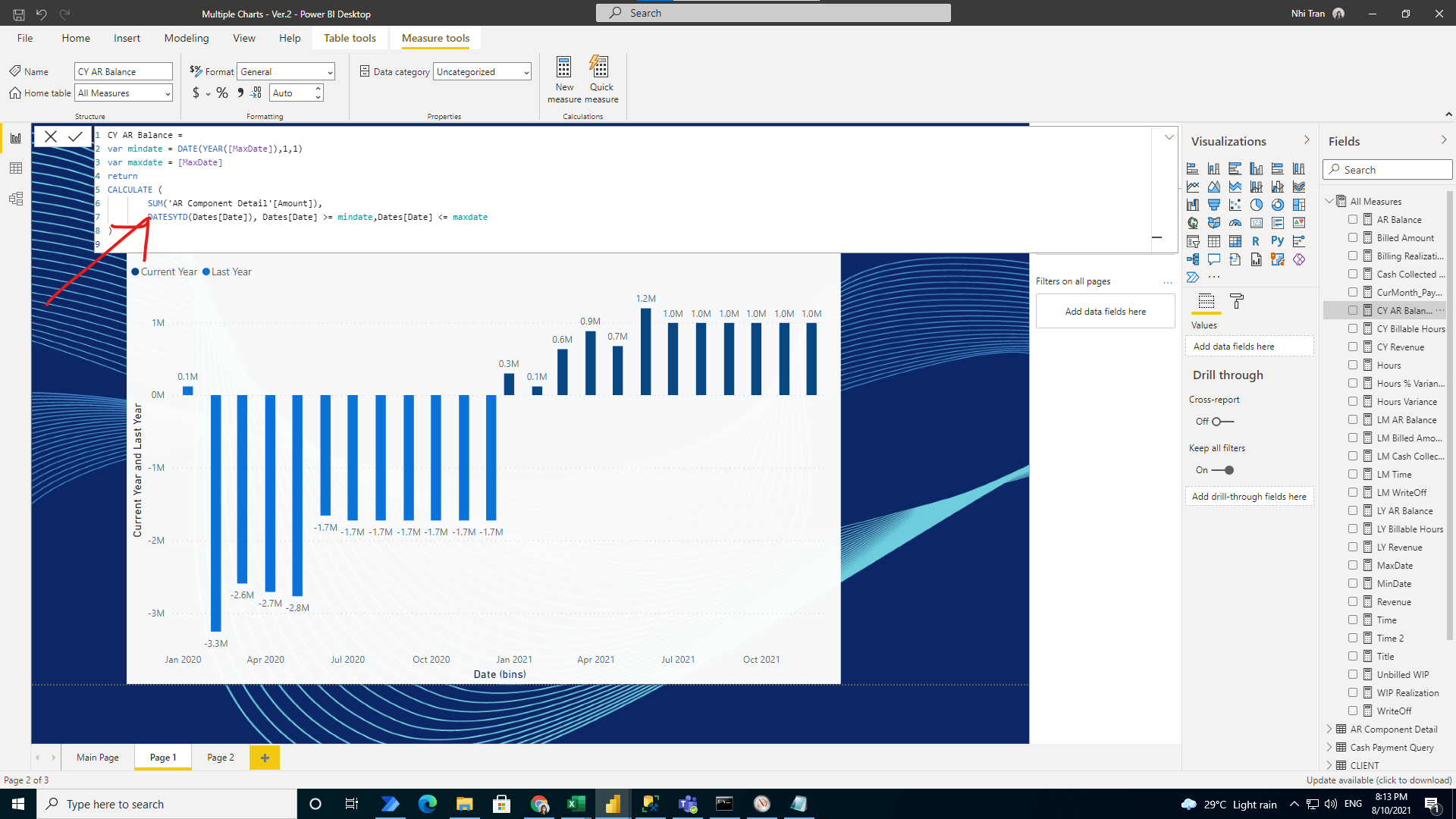
Task: Select the Decomposition tree visualization
Action: (x=1193, y=259)
